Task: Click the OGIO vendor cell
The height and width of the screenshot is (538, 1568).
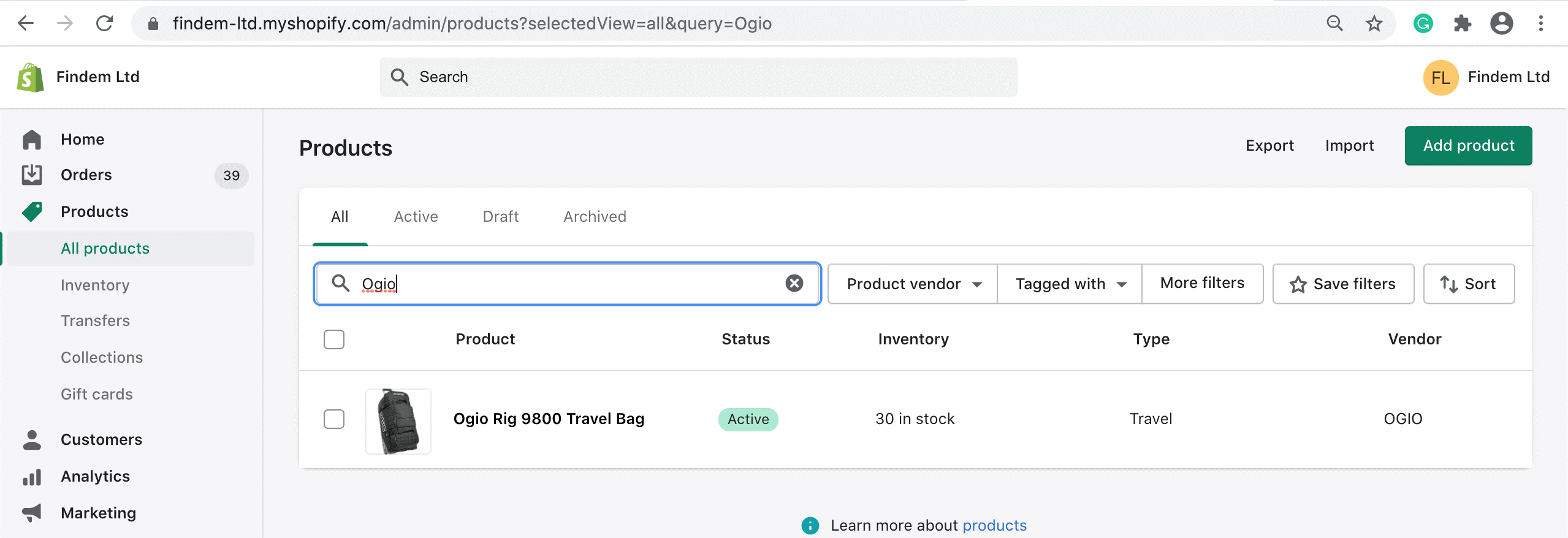Action: [x=1402, y=419]
